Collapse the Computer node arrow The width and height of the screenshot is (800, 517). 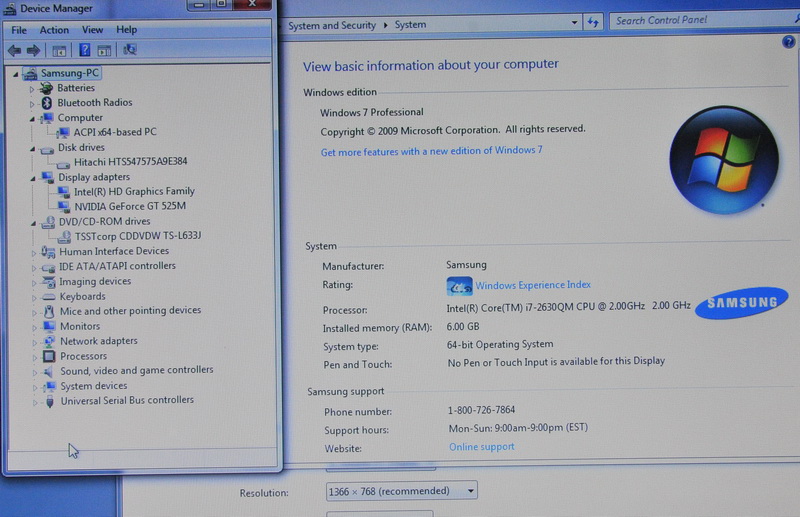(33, 119)
